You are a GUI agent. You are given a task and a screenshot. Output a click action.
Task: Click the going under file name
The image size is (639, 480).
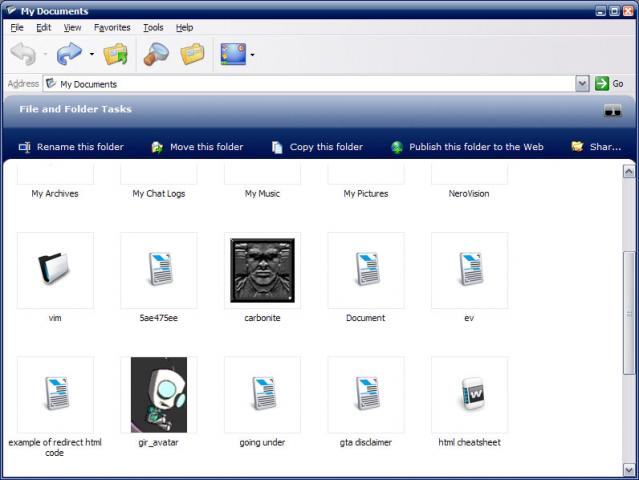click(x=262, y=442)
